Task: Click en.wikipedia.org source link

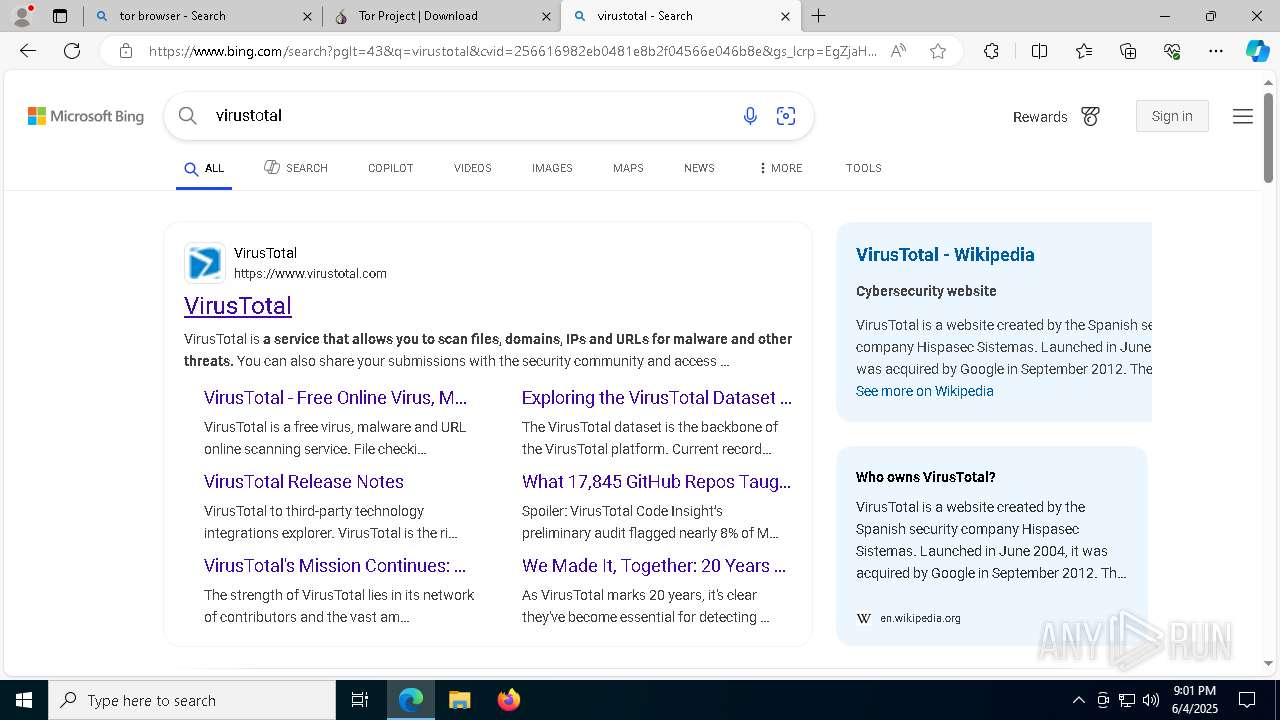Action: (x=920, y=618)
